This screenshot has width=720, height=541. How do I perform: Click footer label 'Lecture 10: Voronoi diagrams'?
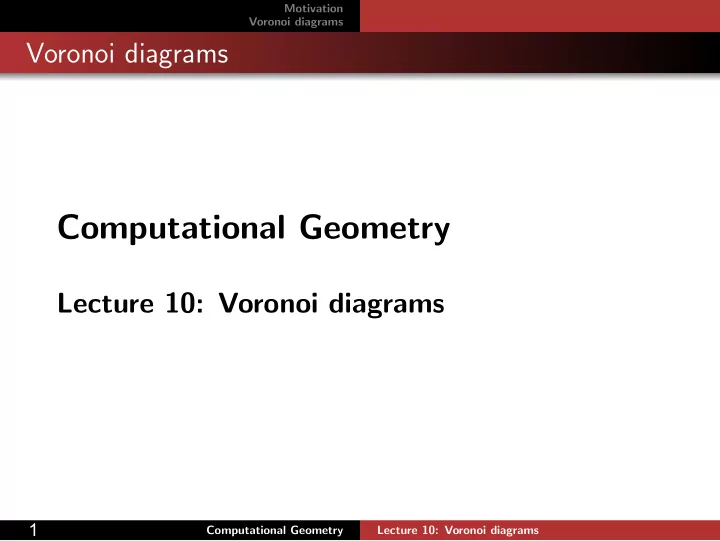tap(458, 530)
